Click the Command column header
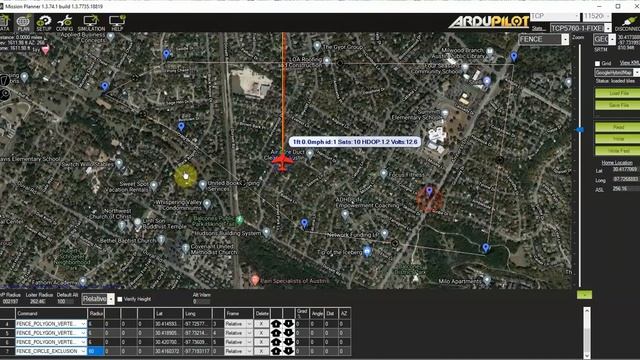Screen dimensions: 640x360 (x=51, y=313)
